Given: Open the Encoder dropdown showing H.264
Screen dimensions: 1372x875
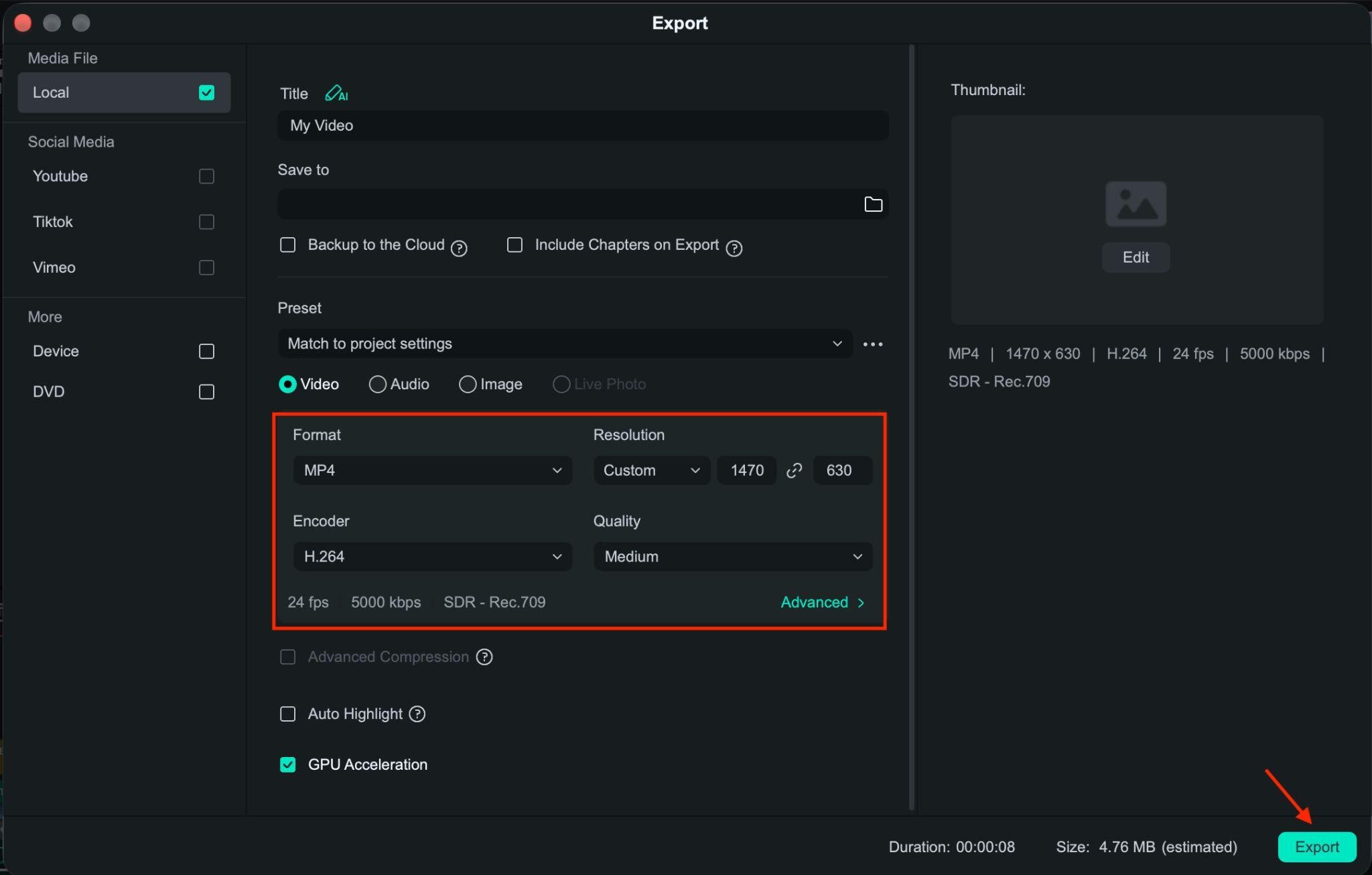Looking at the screenshot, I should tap(433, 557).
